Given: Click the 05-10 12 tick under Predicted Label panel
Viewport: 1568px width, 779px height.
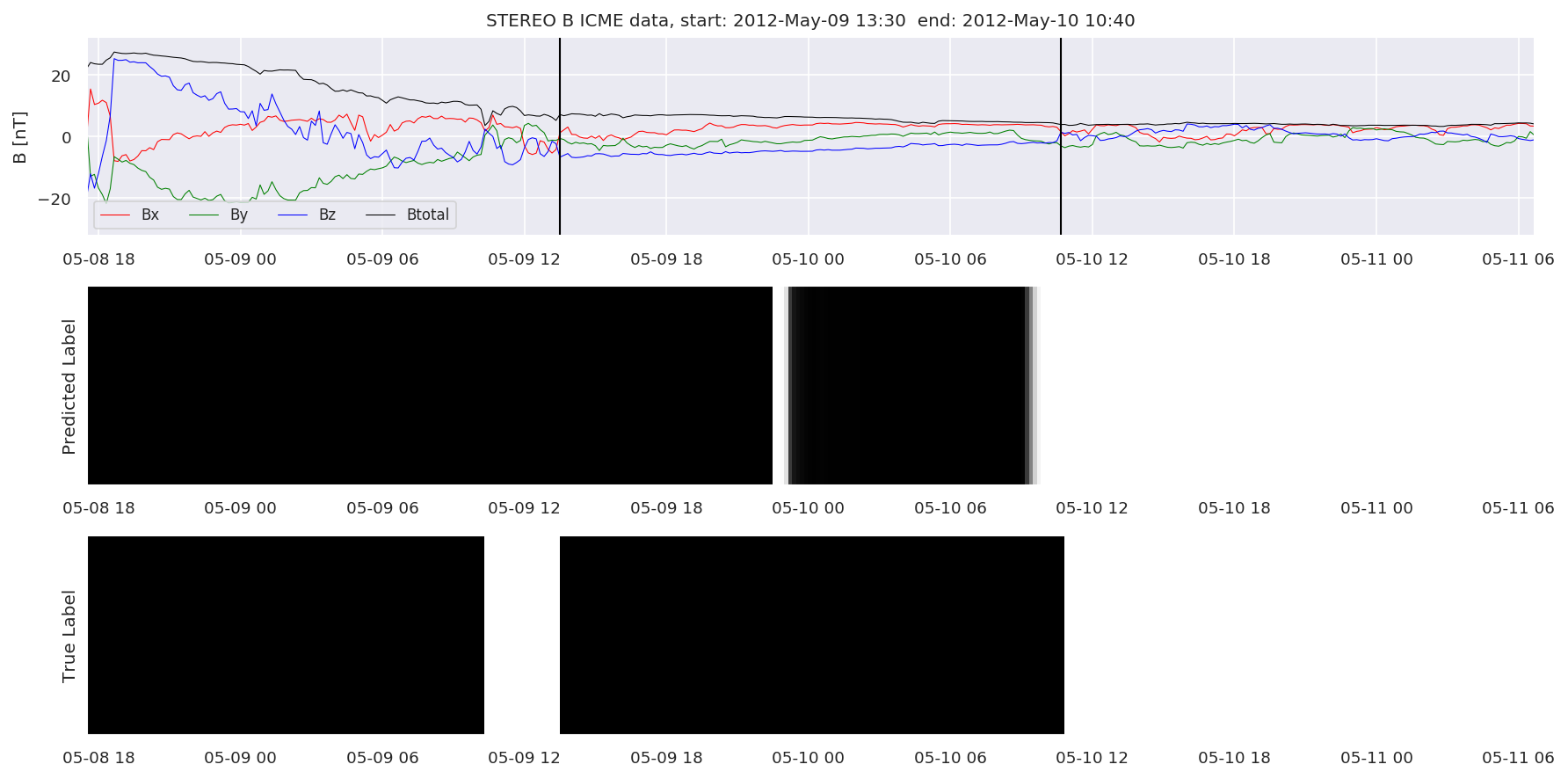Looking at the screenshot, I should [1092, 508].
